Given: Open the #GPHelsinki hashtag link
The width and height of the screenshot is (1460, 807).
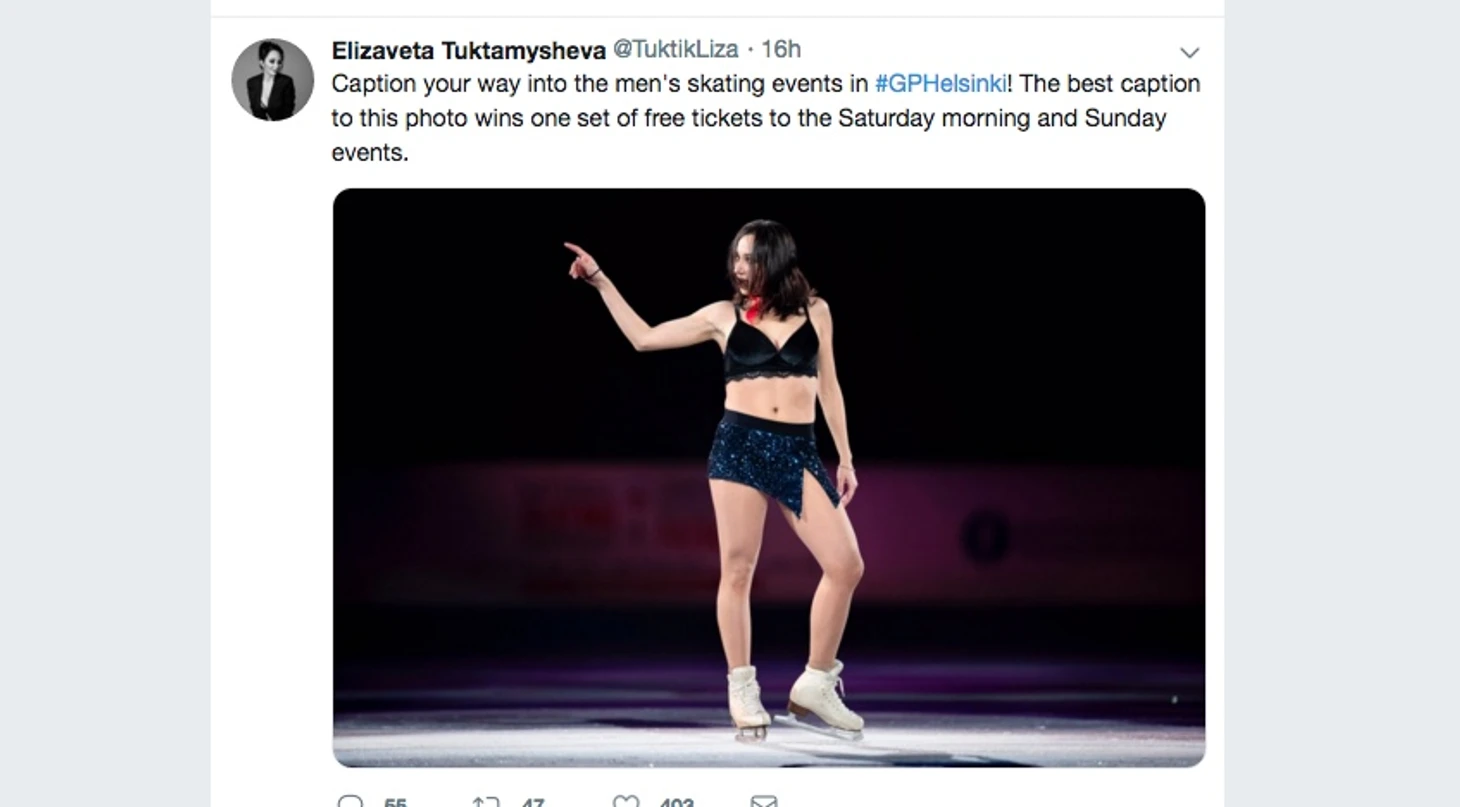Looking at the screenshot, I should 940,83.
